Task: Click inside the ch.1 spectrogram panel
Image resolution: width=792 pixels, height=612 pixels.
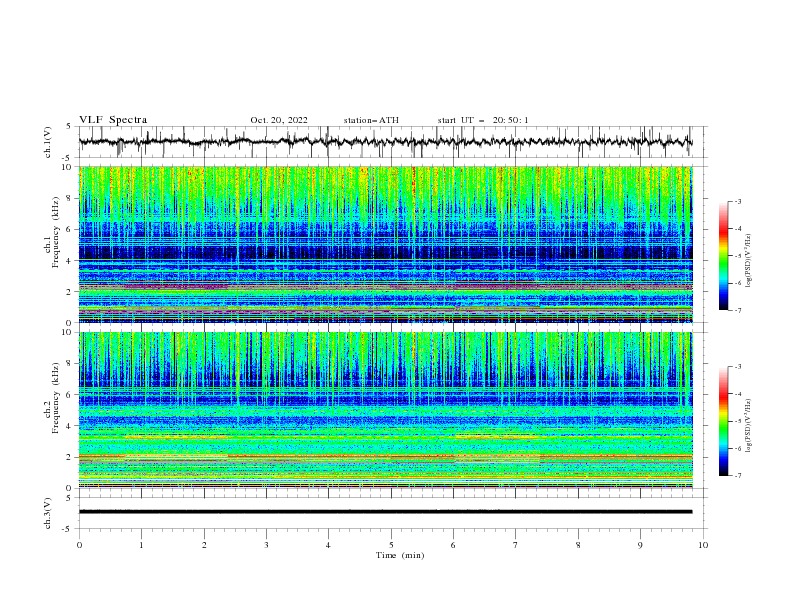Action: coord(385,244)
